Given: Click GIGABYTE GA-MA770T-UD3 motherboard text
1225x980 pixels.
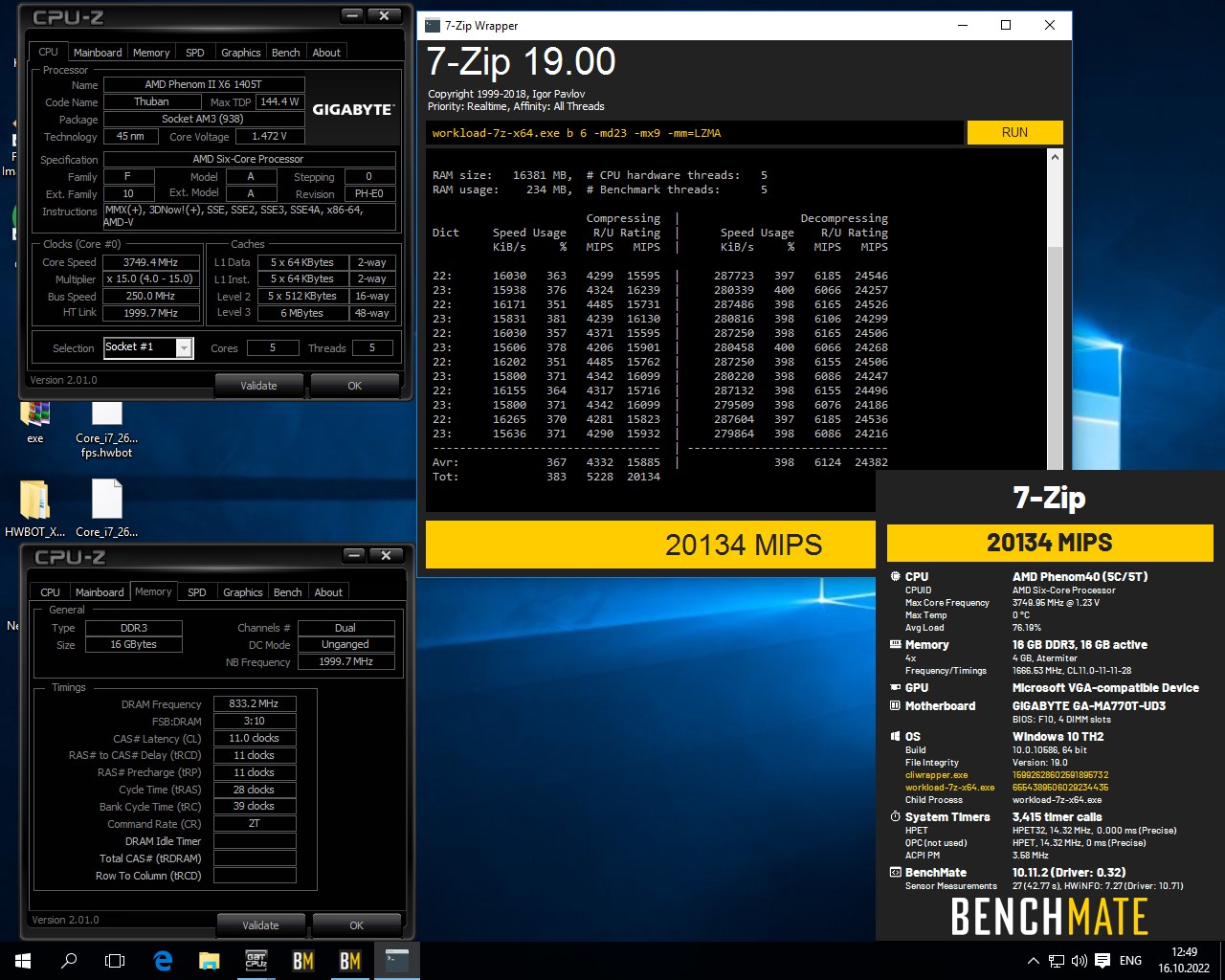Looking at the screenshot, I should [x=1089, y=705].
